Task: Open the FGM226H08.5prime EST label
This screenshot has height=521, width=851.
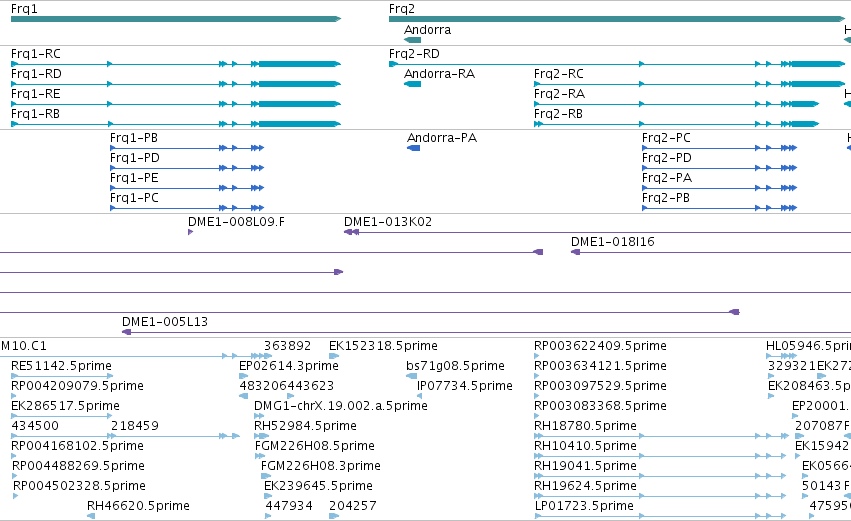Action: (x=315, y=446)
